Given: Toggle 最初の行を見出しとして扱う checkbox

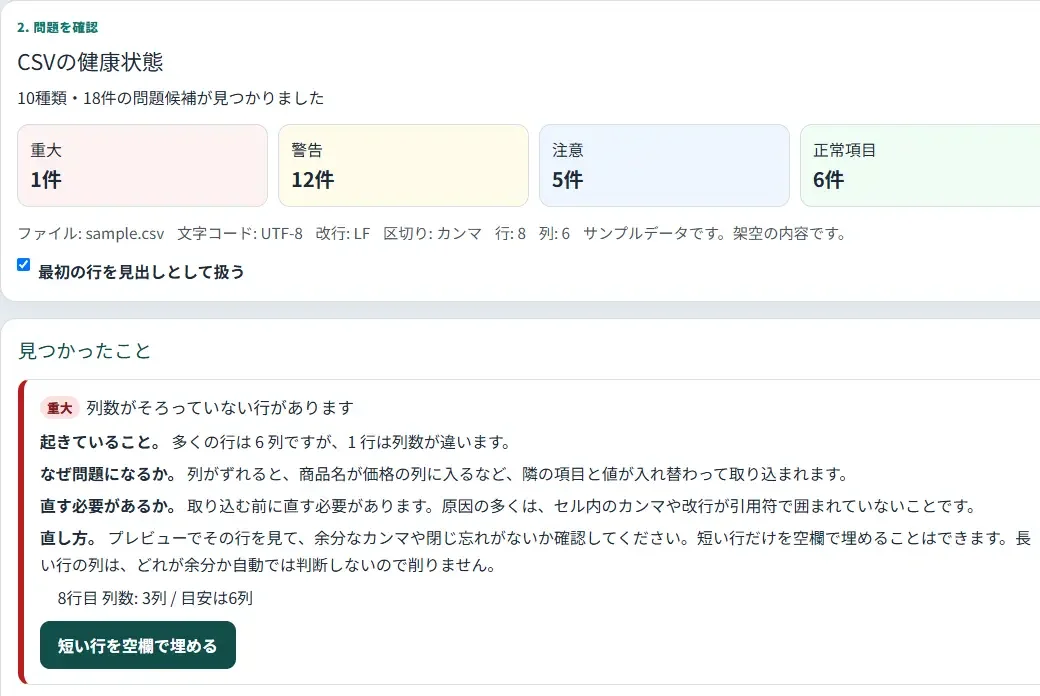Looking at the screenshot, I should [x=24, y=265].
